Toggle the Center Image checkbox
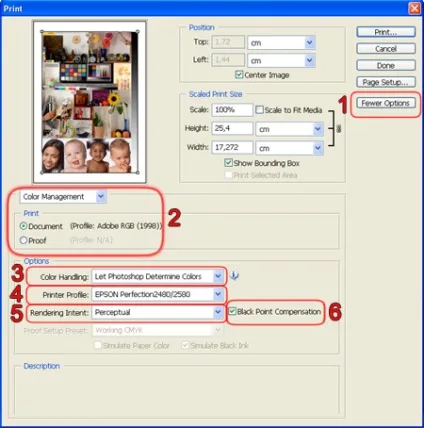Viewport: 424px width, 428px height. 239,75
